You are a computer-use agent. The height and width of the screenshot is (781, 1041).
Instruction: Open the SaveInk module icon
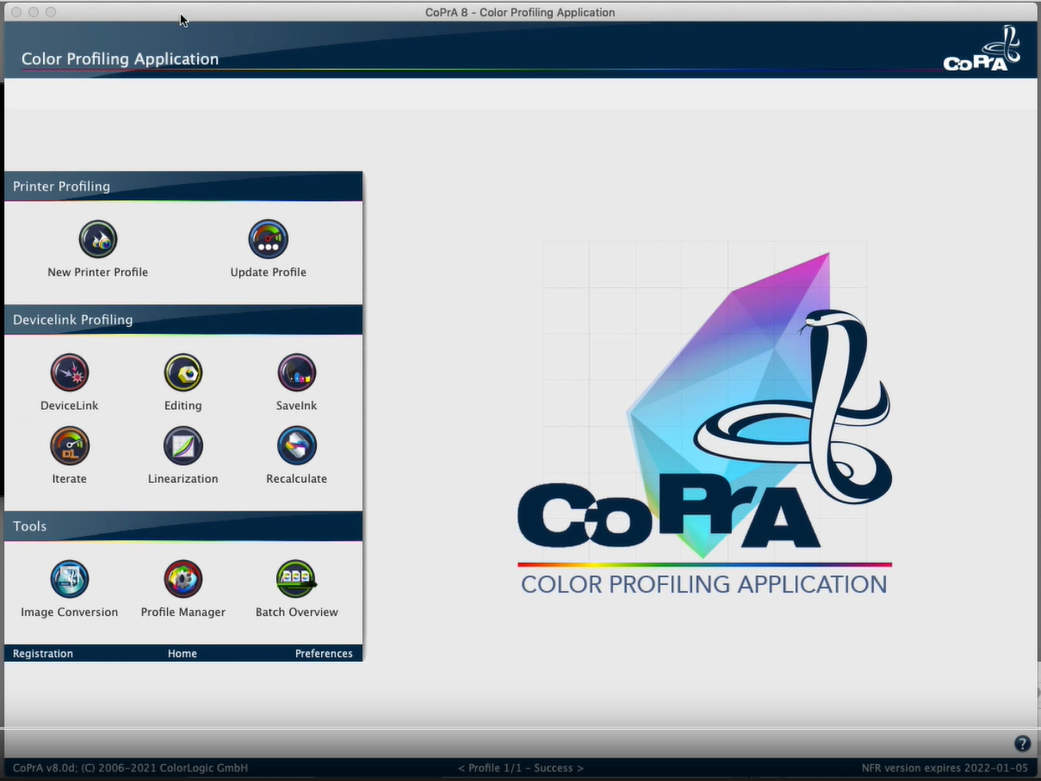(297, 373)
